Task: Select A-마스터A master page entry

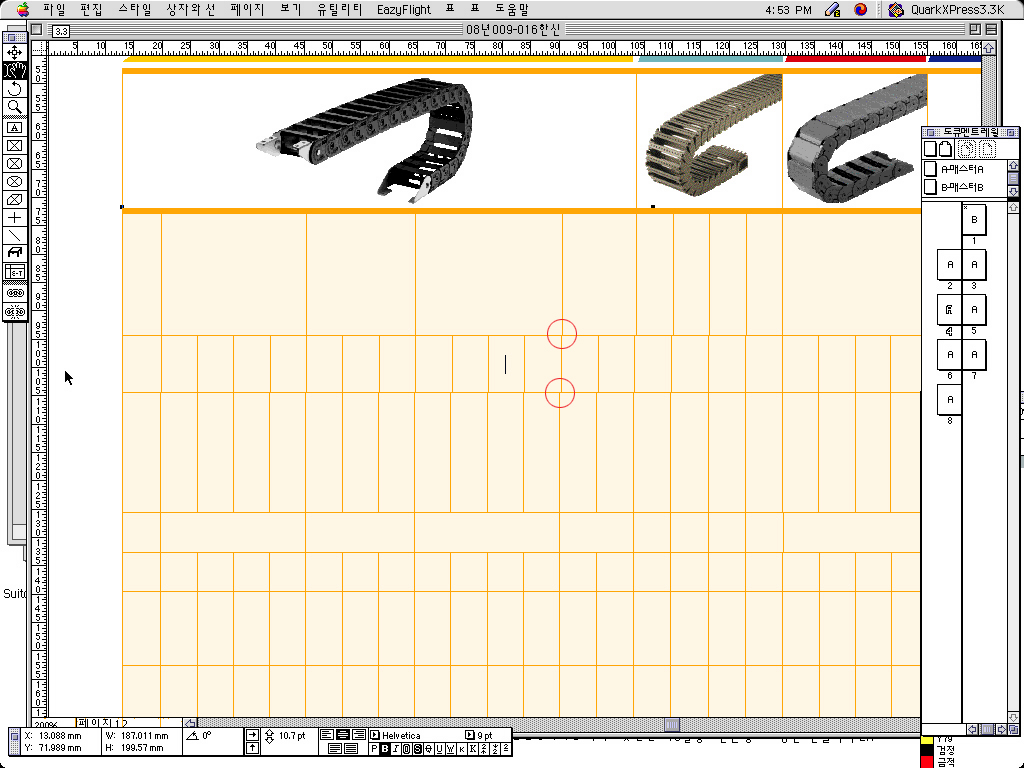Action: point(955,169)
